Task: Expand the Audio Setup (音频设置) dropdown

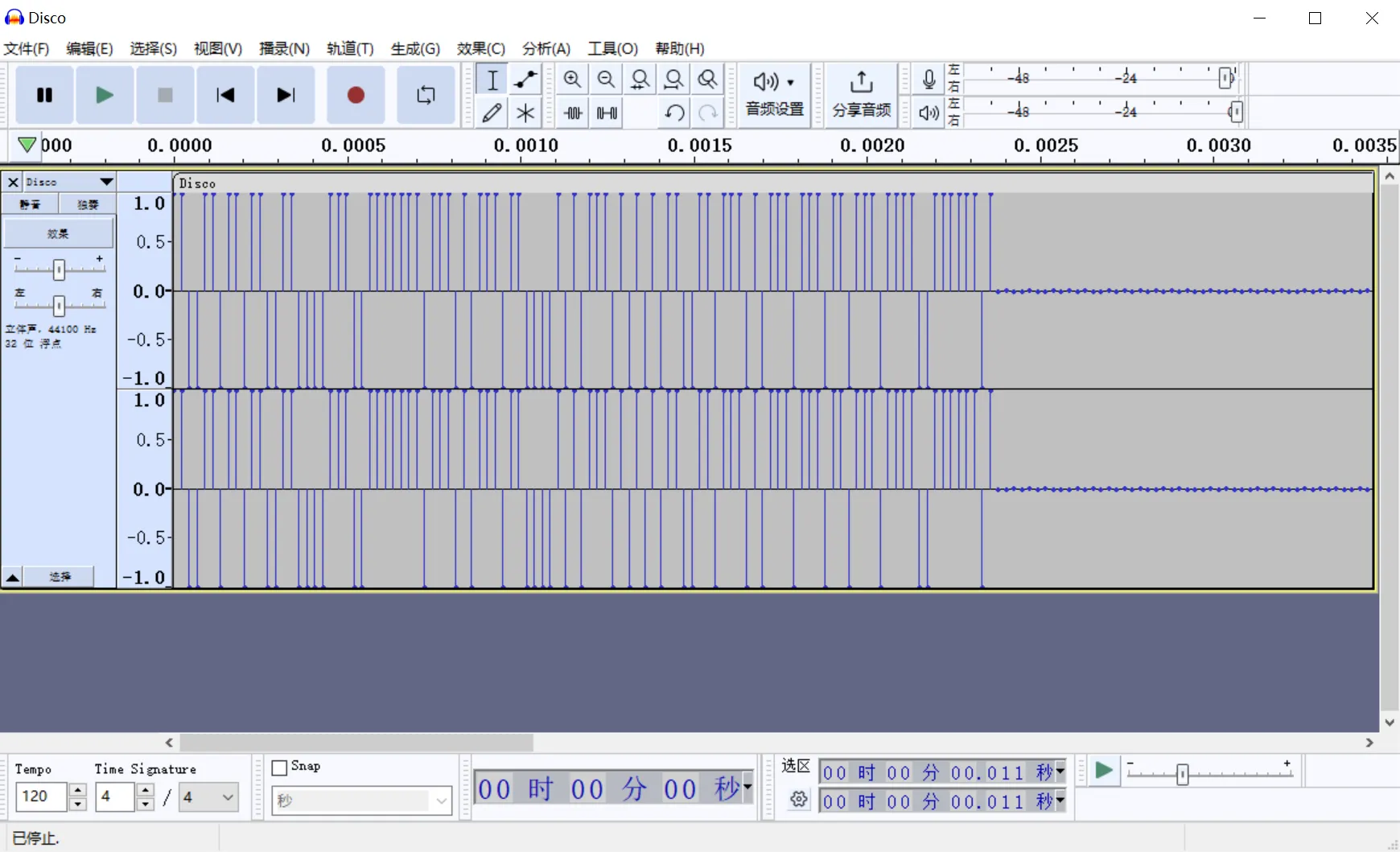Action: (774, 95)
